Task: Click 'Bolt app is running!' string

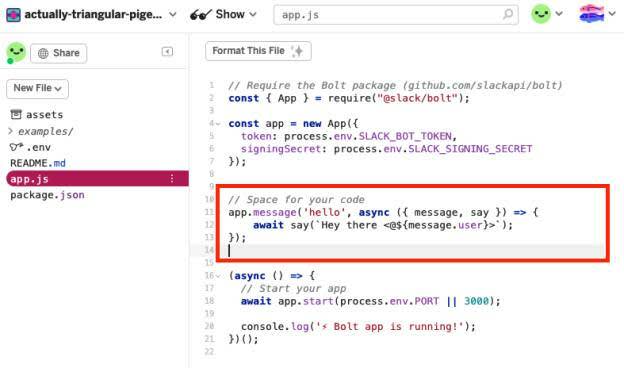Action: pyautogui.click(x=390, y=326)
